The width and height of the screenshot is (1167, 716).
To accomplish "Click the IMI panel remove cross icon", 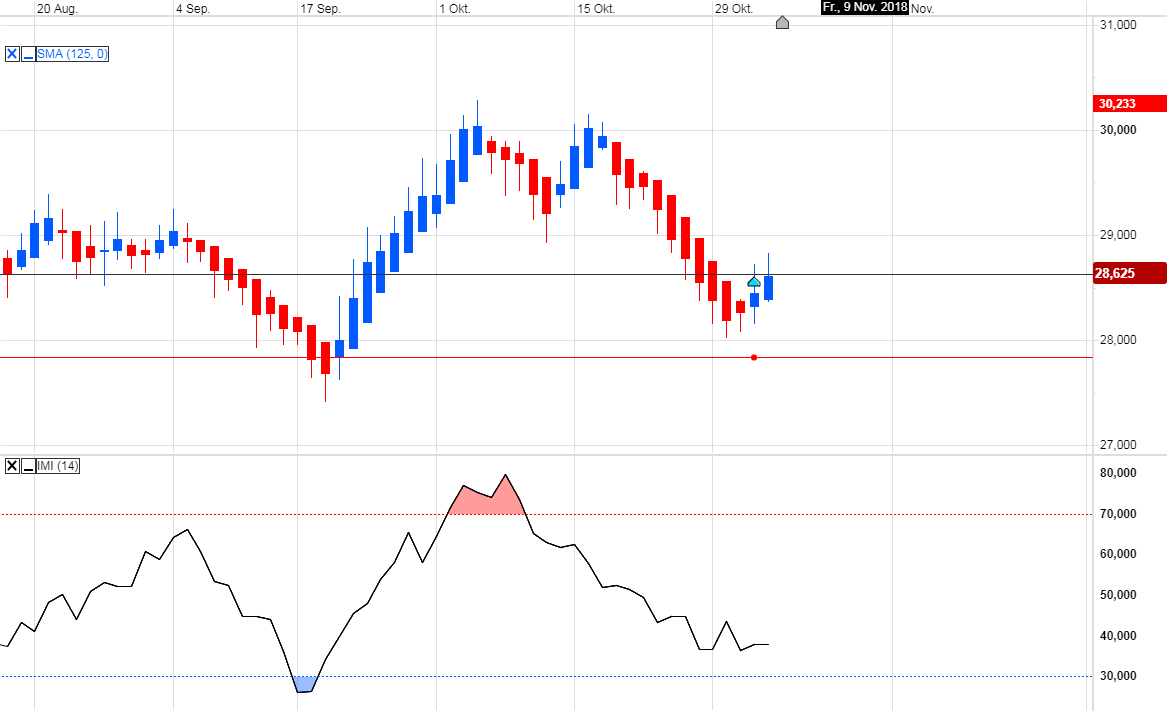I will [x=11, y=466].
